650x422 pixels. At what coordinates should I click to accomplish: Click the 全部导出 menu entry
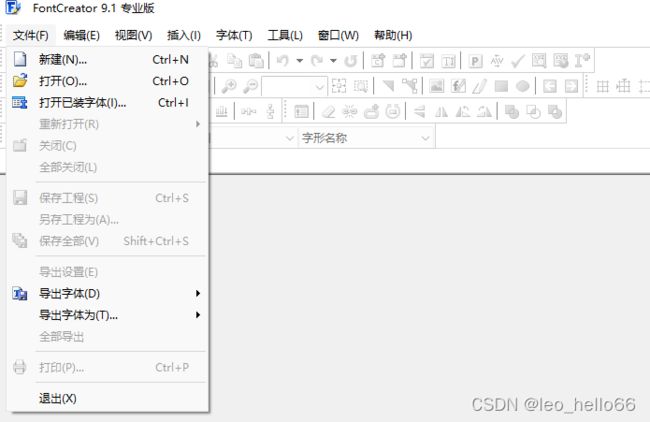point(108,336)
